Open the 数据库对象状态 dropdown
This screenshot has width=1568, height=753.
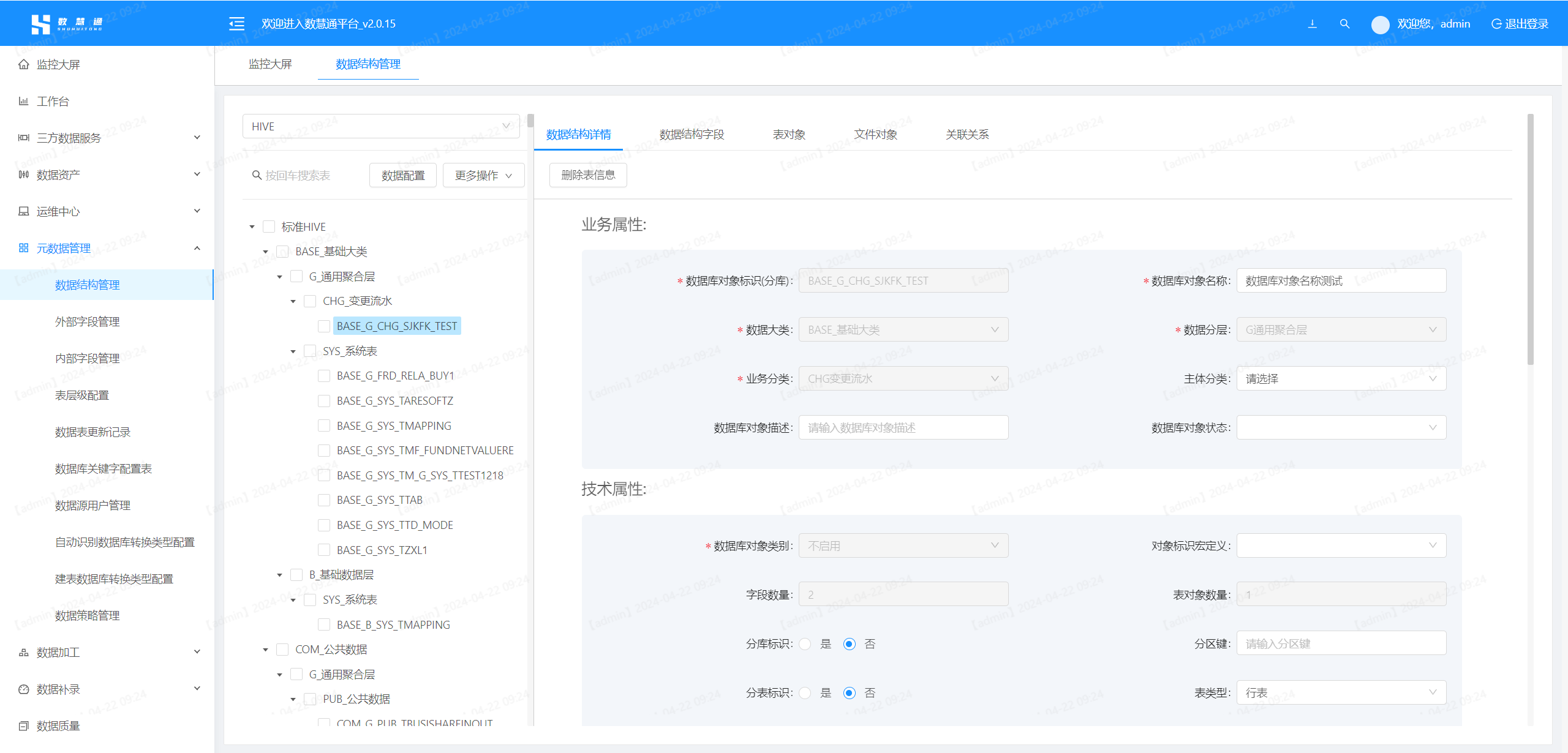click(x=1341, y=427)
